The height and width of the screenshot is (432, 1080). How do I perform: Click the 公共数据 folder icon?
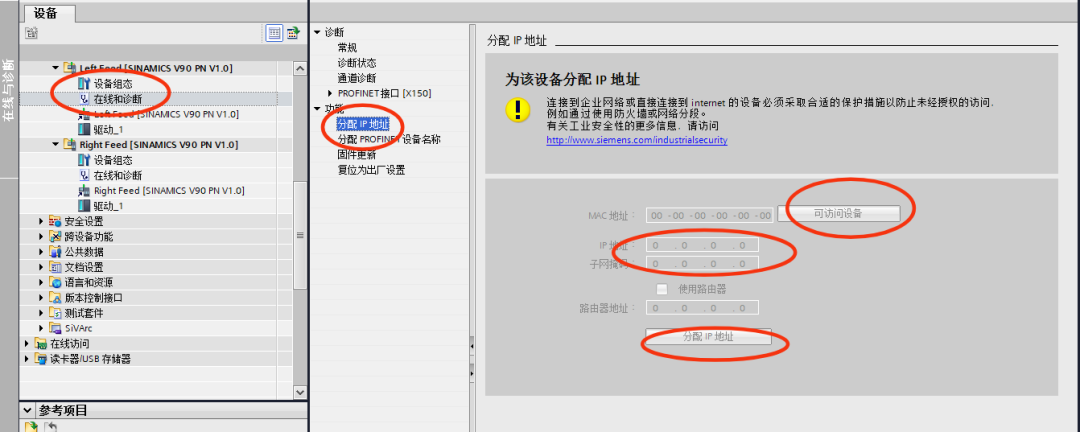tap(55, 251)
